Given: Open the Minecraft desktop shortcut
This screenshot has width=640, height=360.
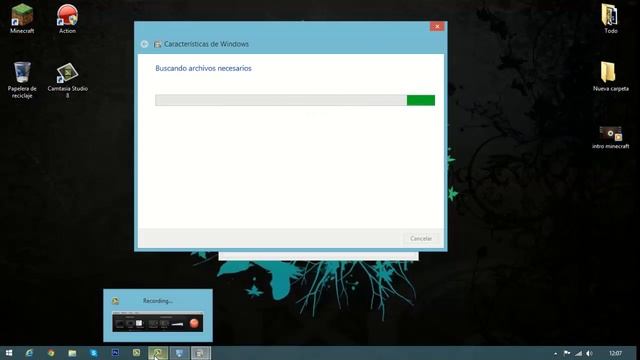Looking at the screenshot, I should [22, 18].
